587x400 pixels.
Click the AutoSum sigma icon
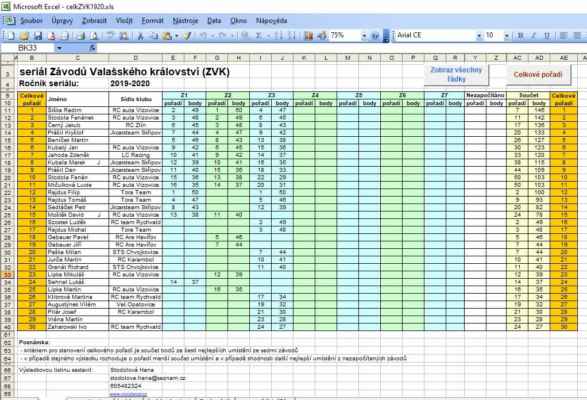pyautogui.click(x=258, y=36)
